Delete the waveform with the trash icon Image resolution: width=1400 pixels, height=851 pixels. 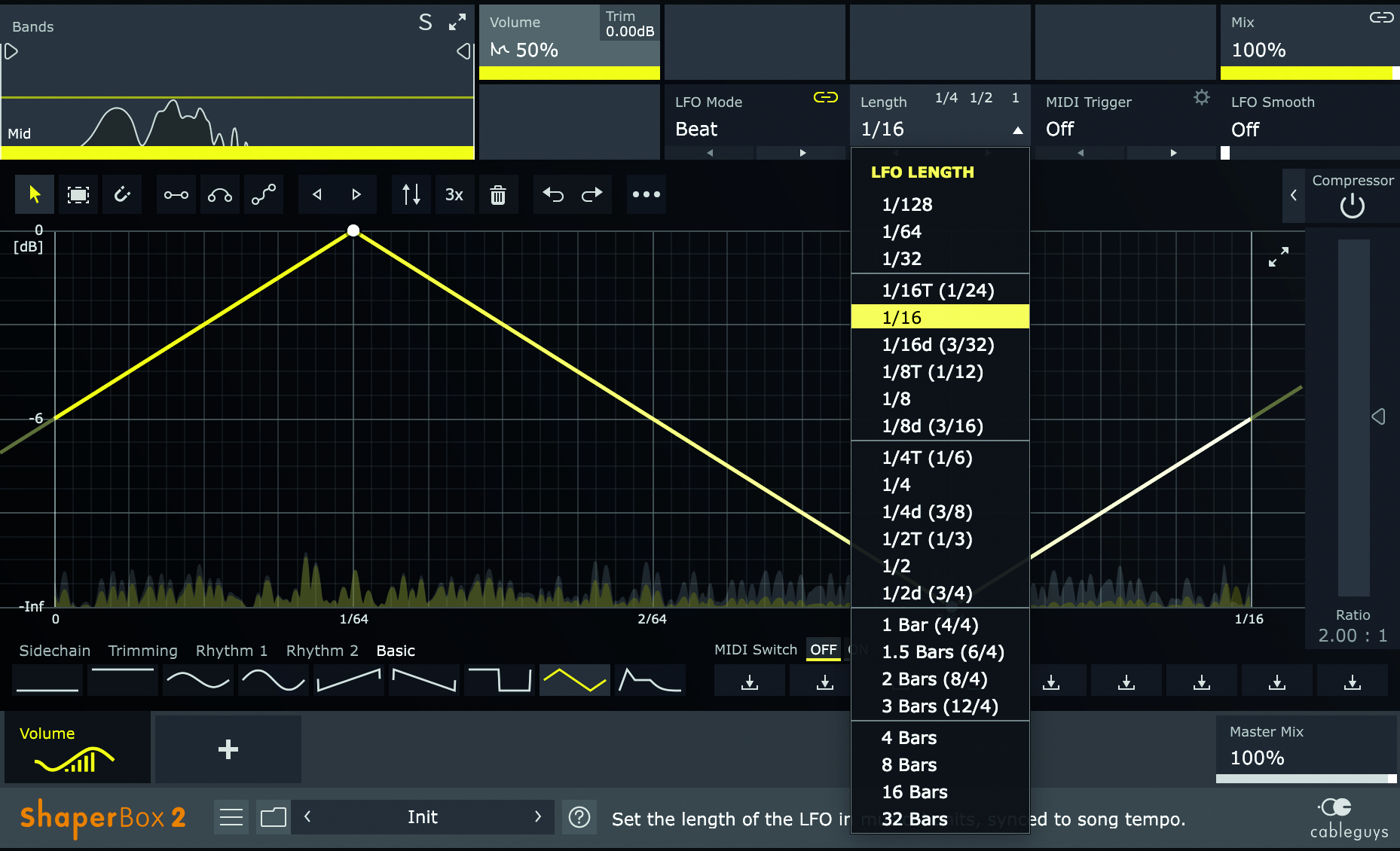(x=498, y=195)
